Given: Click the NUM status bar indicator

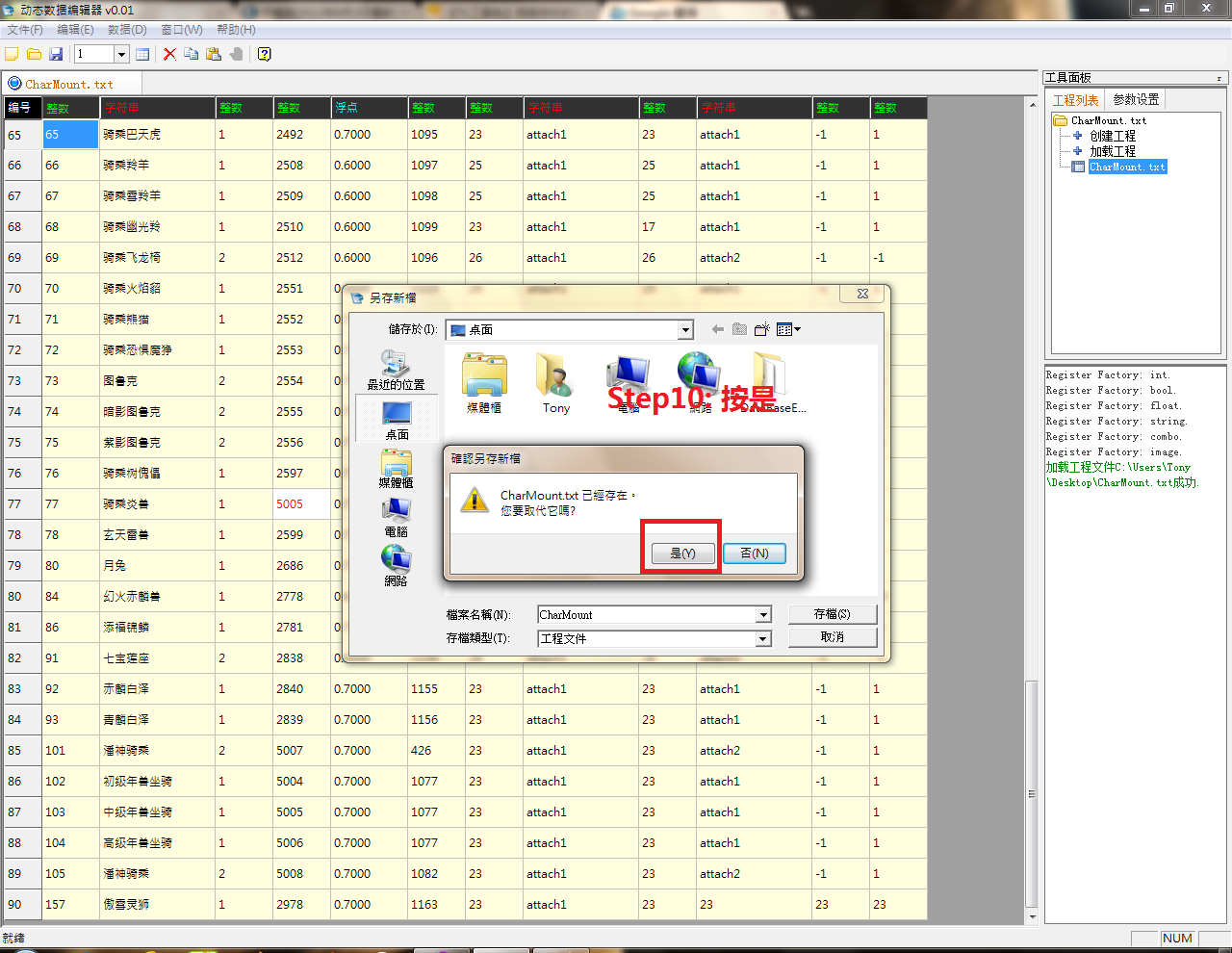Looking at the screenshot, I should (x=1177, y=939).
